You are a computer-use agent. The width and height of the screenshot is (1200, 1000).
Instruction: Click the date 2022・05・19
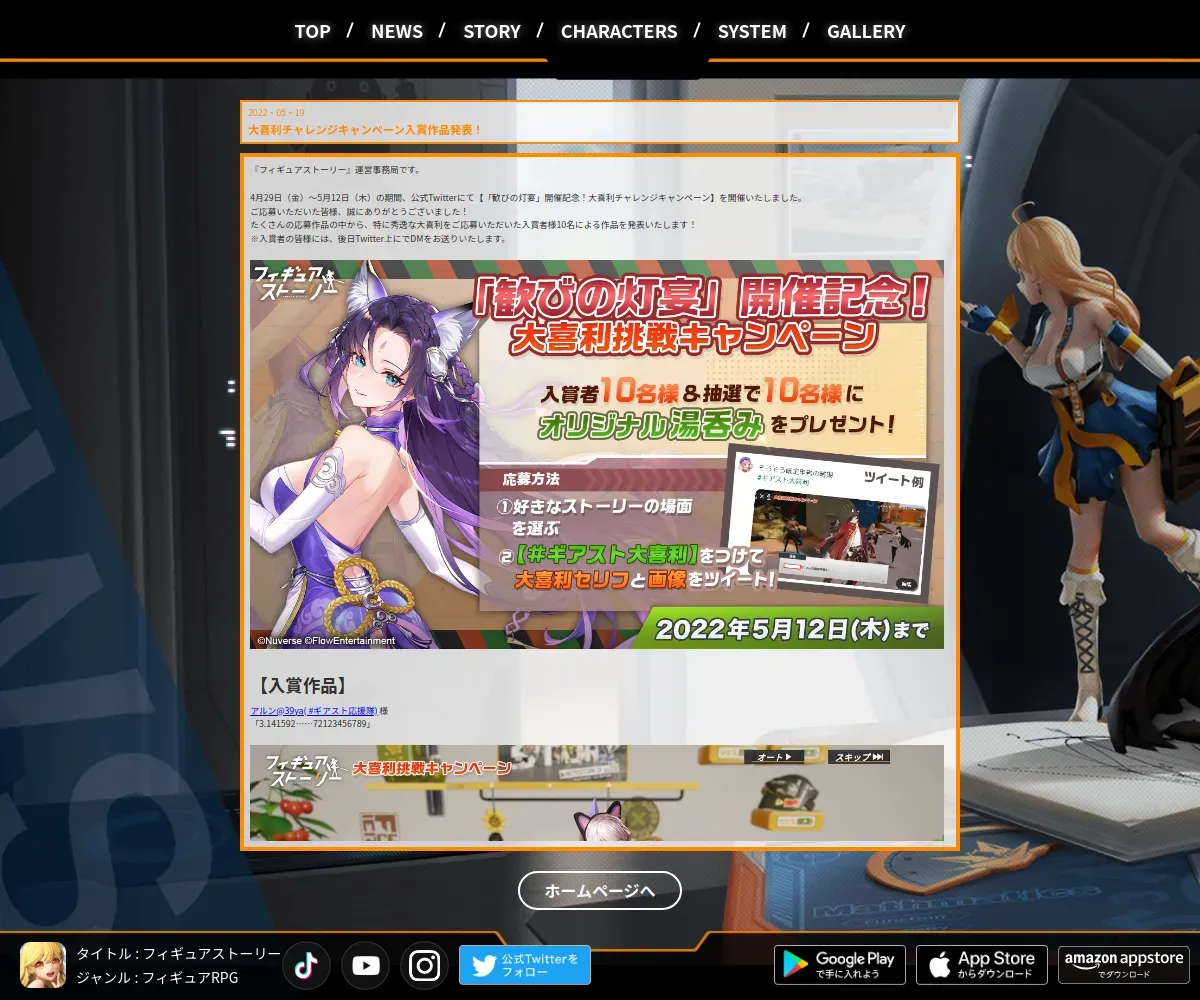click(276, 112)
